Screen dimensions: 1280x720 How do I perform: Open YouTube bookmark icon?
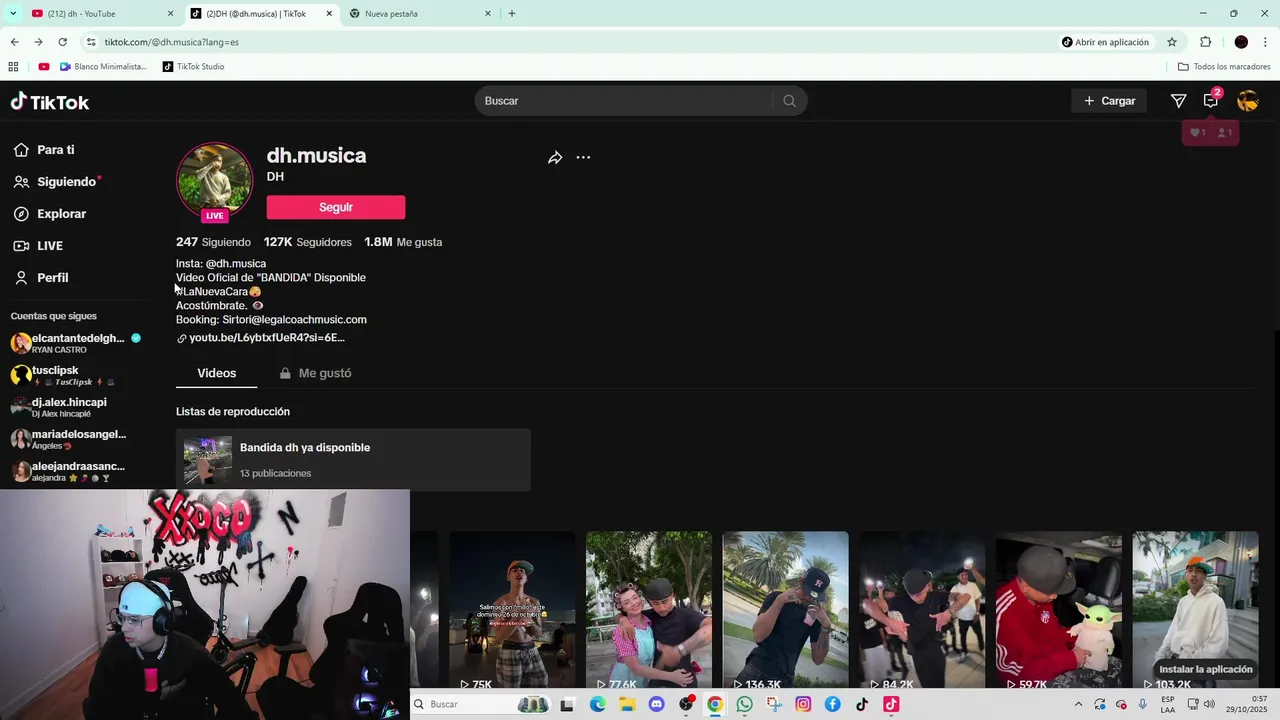tap(44, 67)
